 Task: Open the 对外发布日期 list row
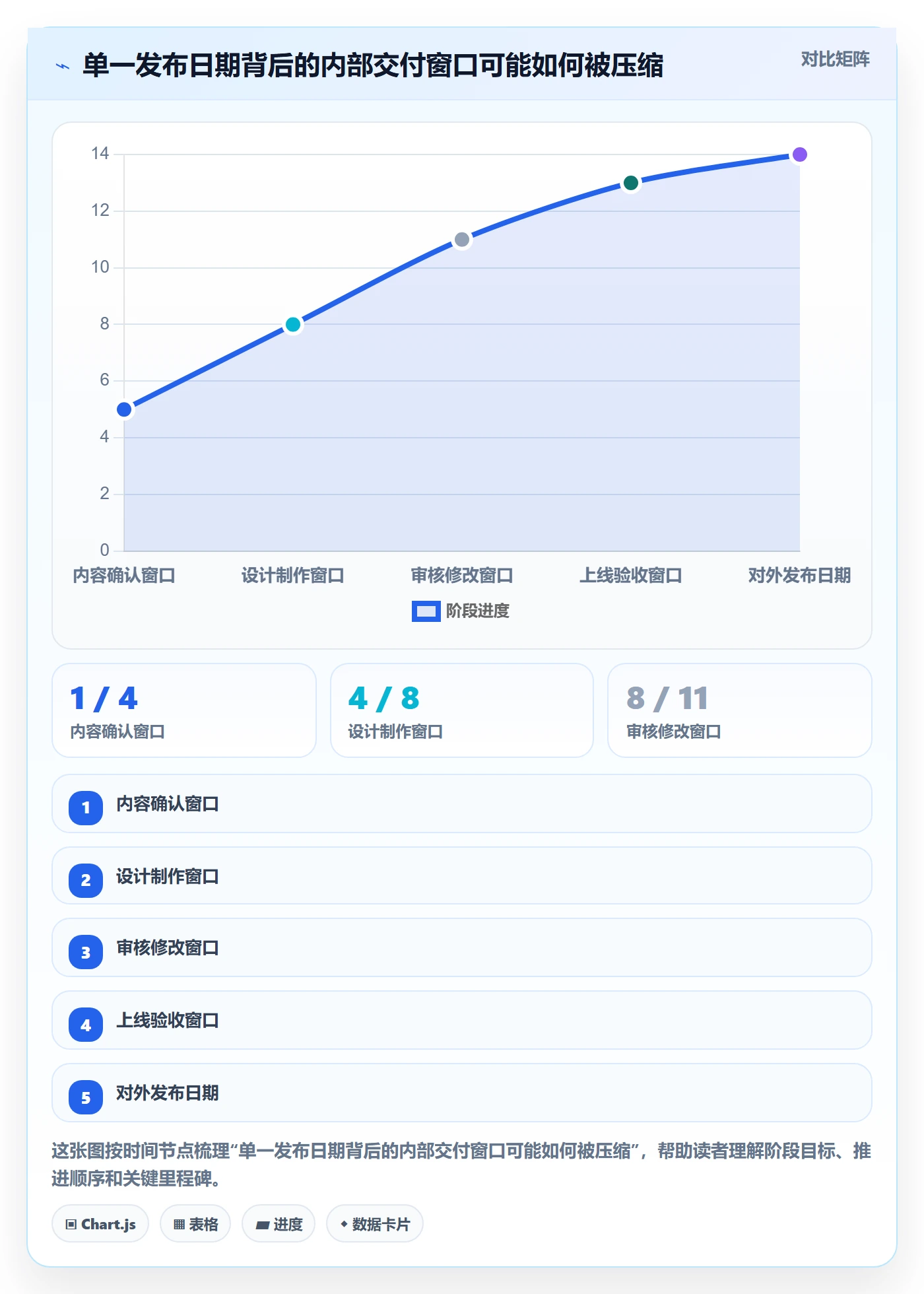462,1093
